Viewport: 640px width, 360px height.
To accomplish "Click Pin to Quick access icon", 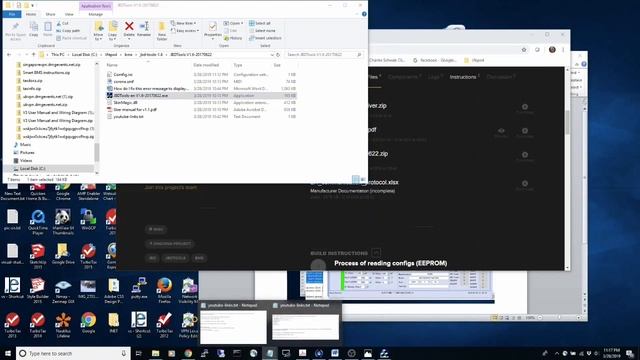I will point(16,27).
